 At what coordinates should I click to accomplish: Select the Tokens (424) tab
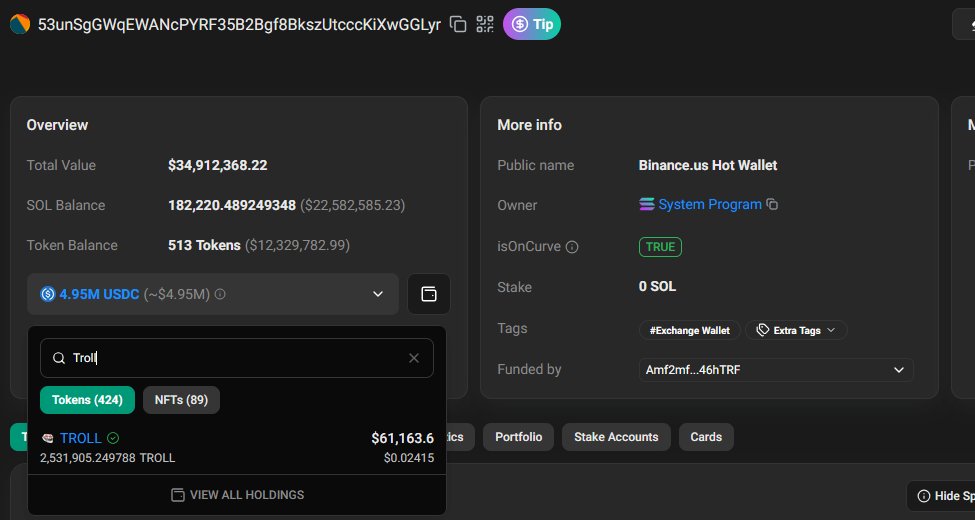pos(87,400)
